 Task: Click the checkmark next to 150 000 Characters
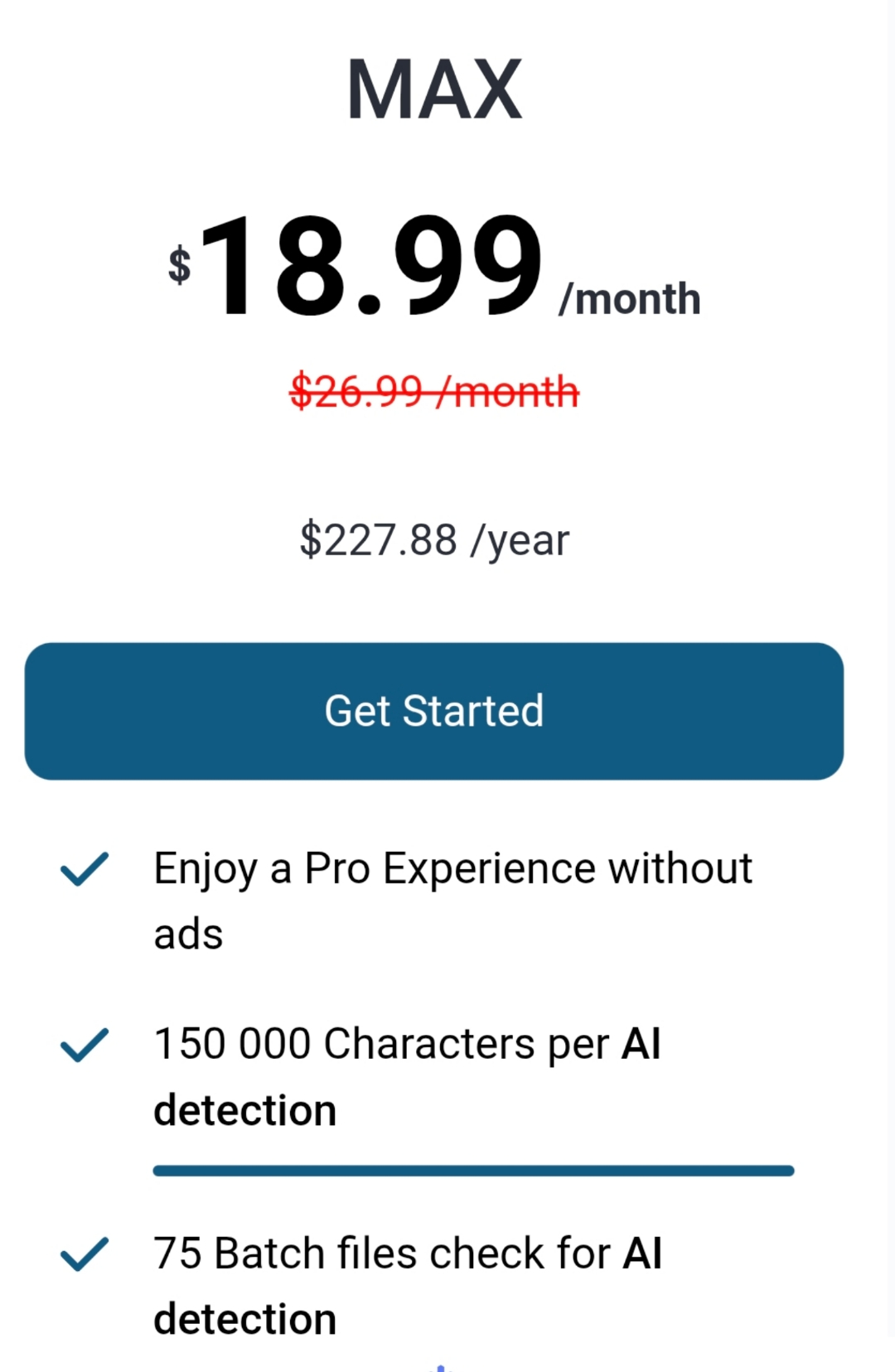pyautogui.click(x=85, y=1045)
